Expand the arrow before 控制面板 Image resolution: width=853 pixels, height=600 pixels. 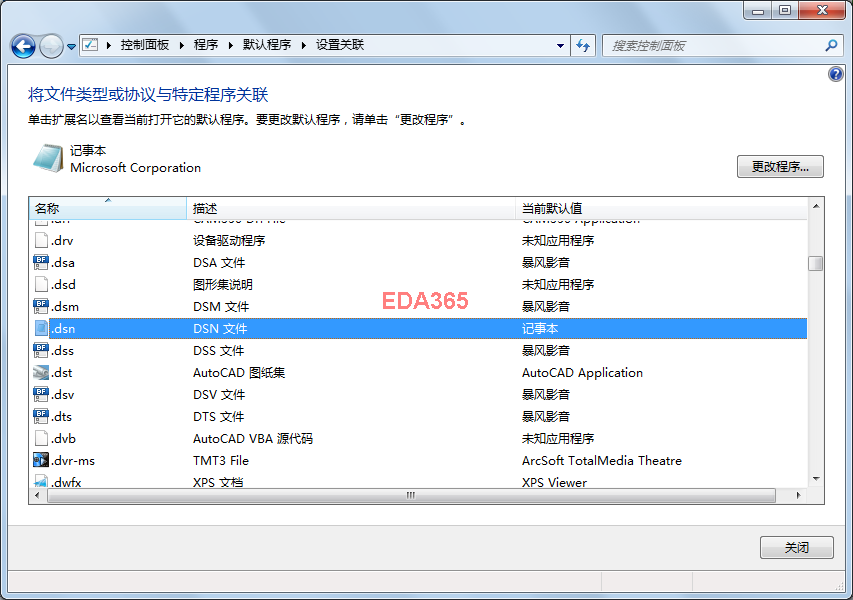click(x=109, y=45)
